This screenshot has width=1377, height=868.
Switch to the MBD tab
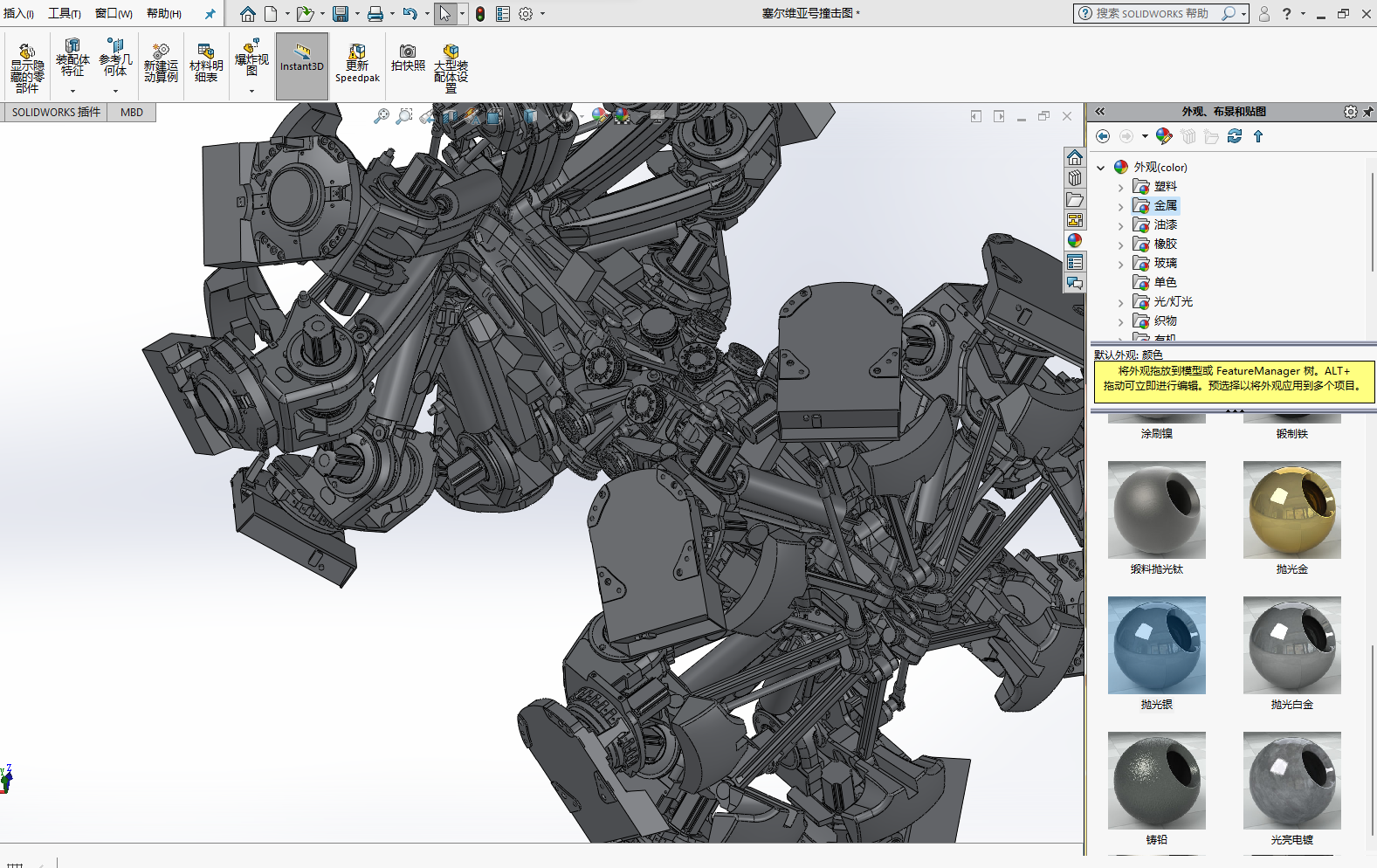point(132,112)
